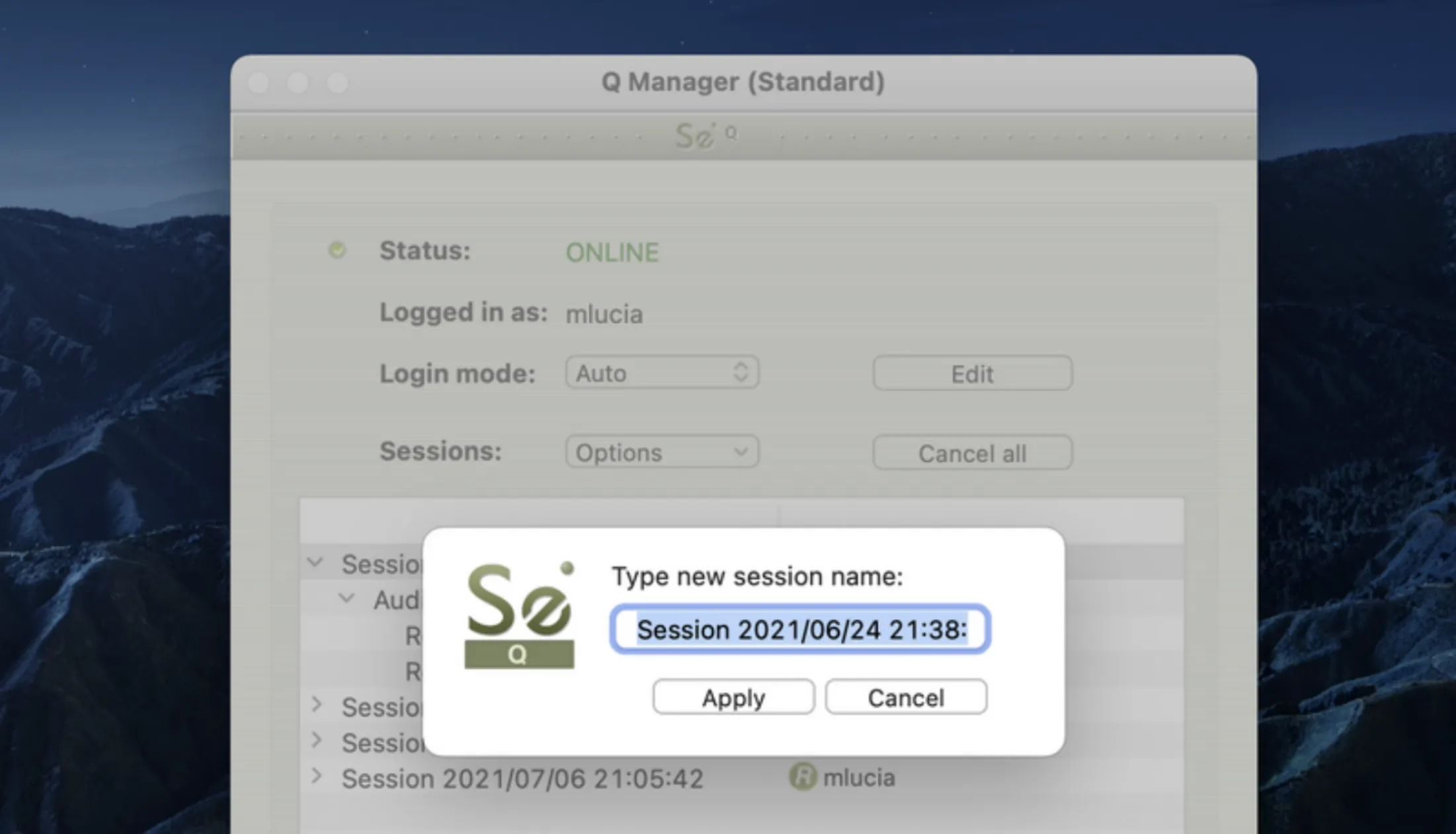The height and width of the screenshot is (834, 1456).
Task: Expand the third Session row chevron
Action: (317, 740)
